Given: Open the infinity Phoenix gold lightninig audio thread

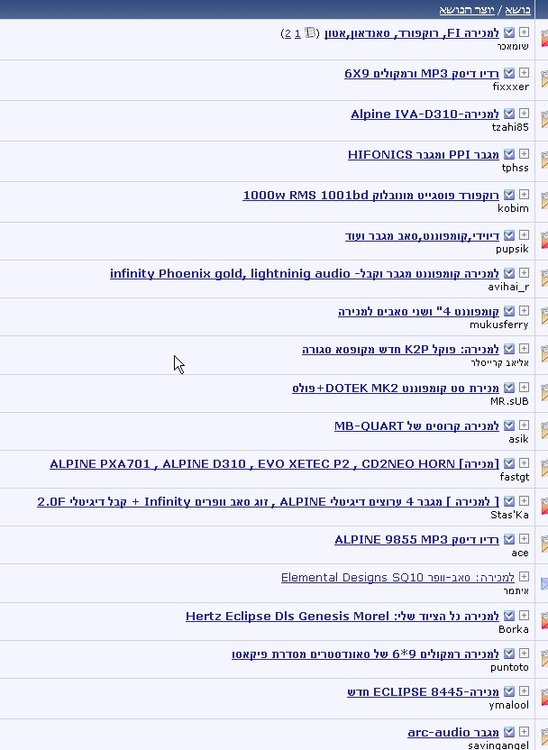Looking at the screenshot, I should point(305,274).
